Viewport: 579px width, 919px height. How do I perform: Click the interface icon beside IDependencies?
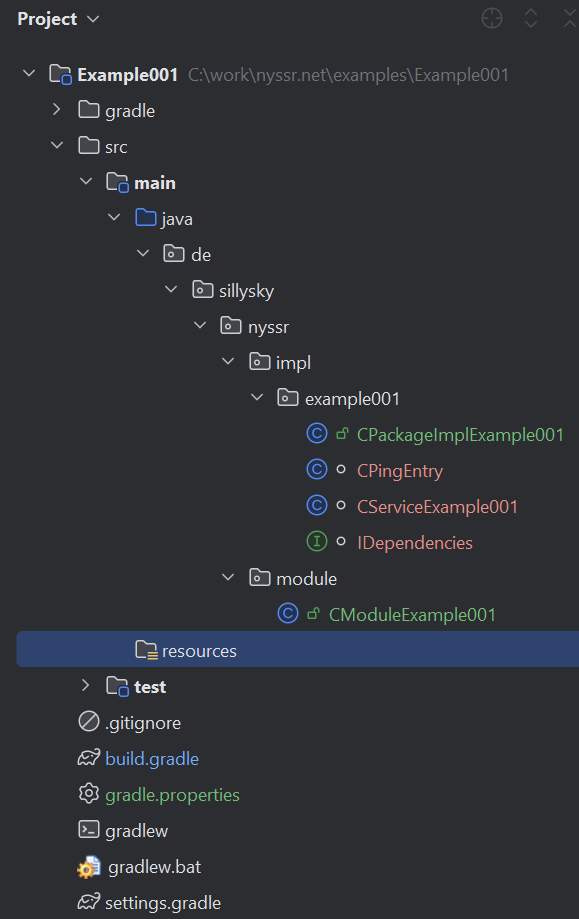316,542
